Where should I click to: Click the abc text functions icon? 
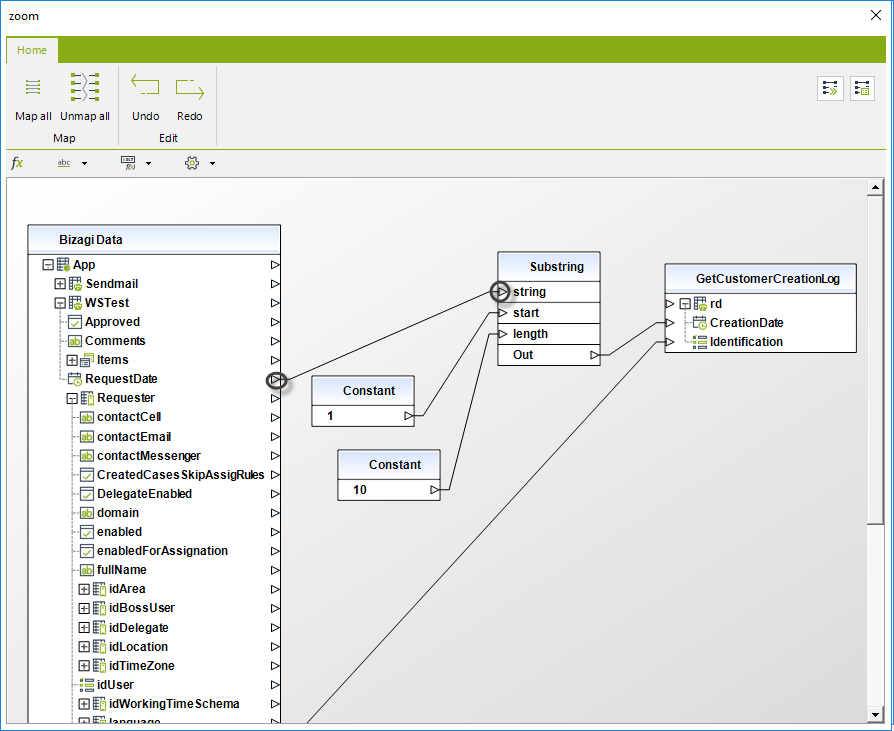click(x=64, y=163)
